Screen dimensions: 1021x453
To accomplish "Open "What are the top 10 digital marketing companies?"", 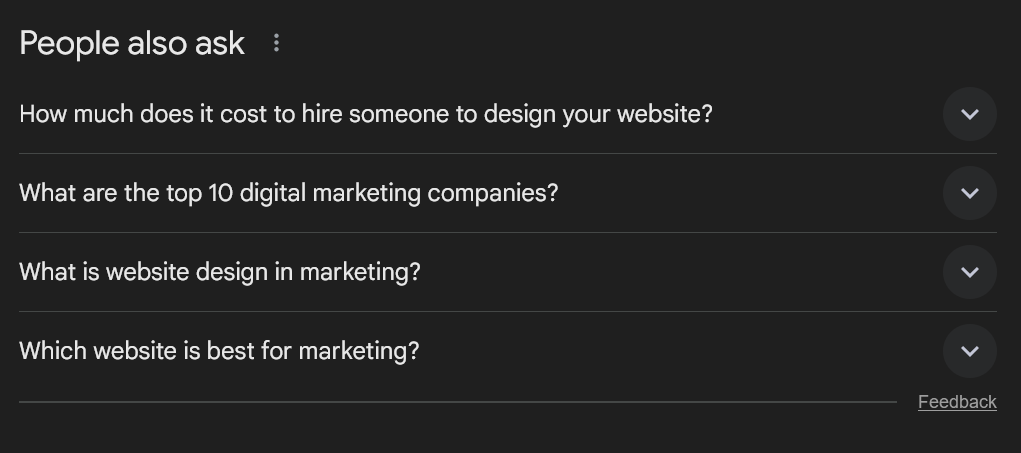I will tap(288, 193).
